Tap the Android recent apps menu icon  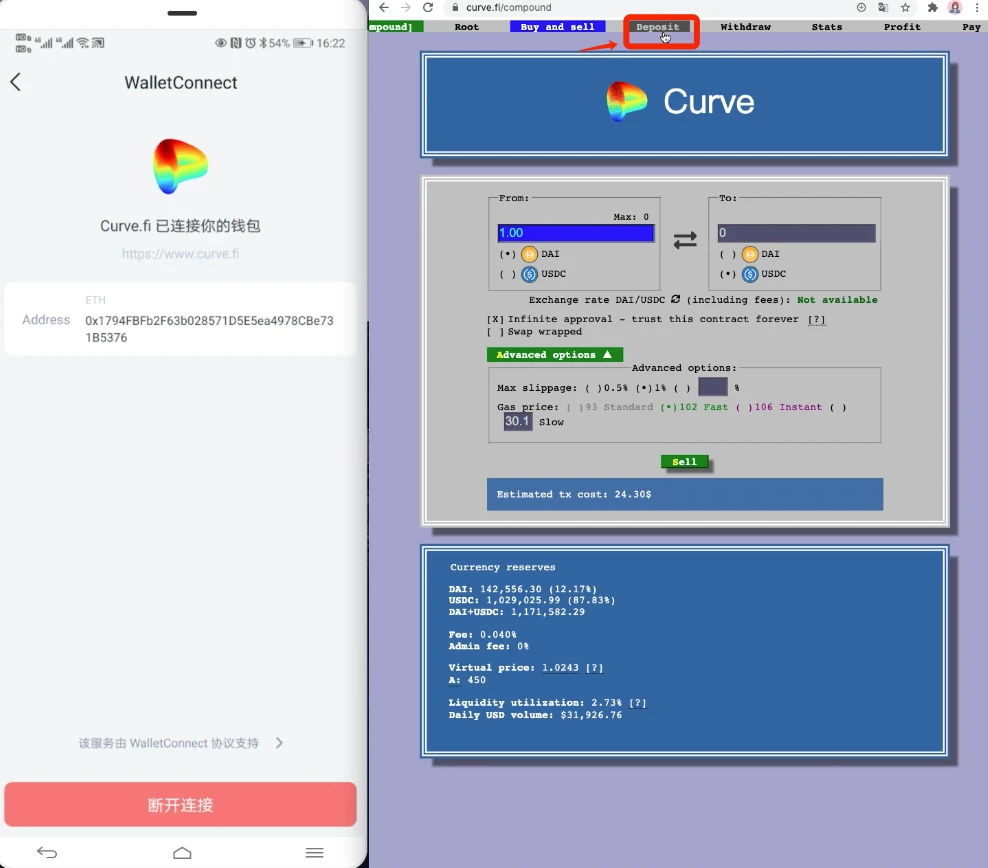[x=314, y=852]
